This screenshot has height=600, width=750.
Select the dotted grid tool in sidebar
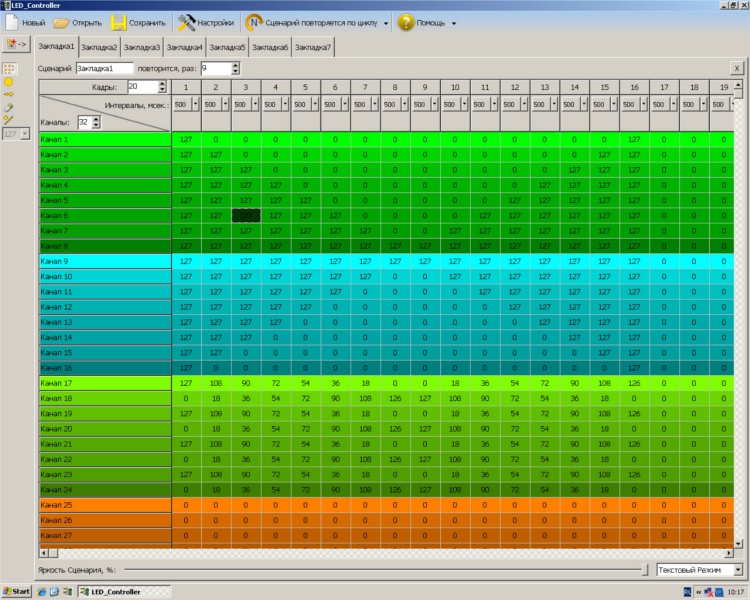coord(10,69)
